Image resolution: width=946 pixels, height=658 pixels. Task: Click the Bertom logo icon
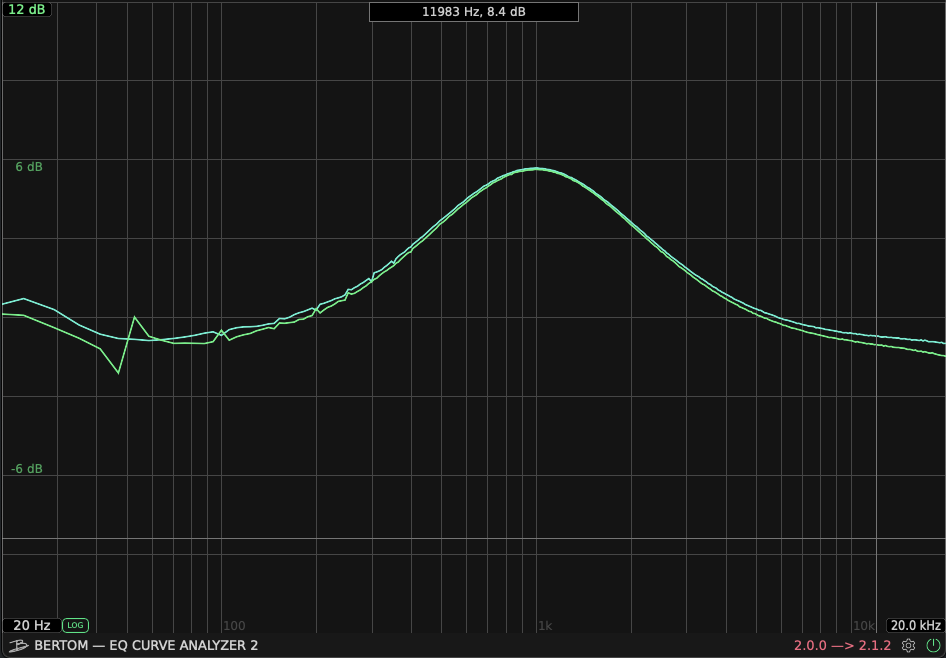18,646
